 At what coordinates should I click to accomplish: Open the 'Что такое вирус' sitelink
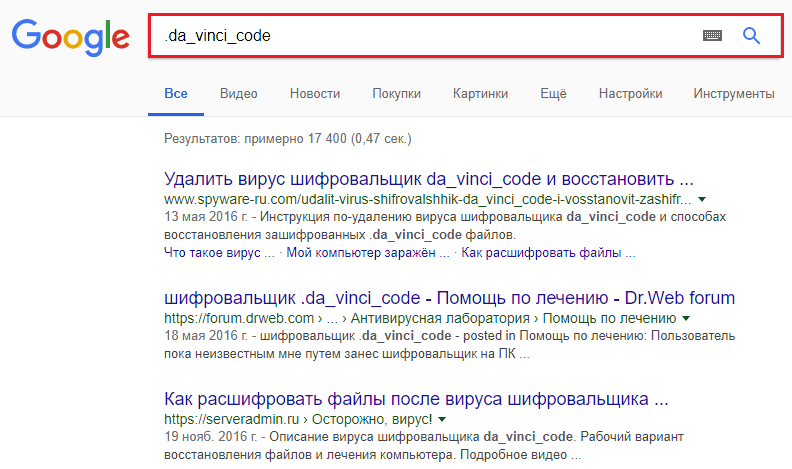point(218,253)
